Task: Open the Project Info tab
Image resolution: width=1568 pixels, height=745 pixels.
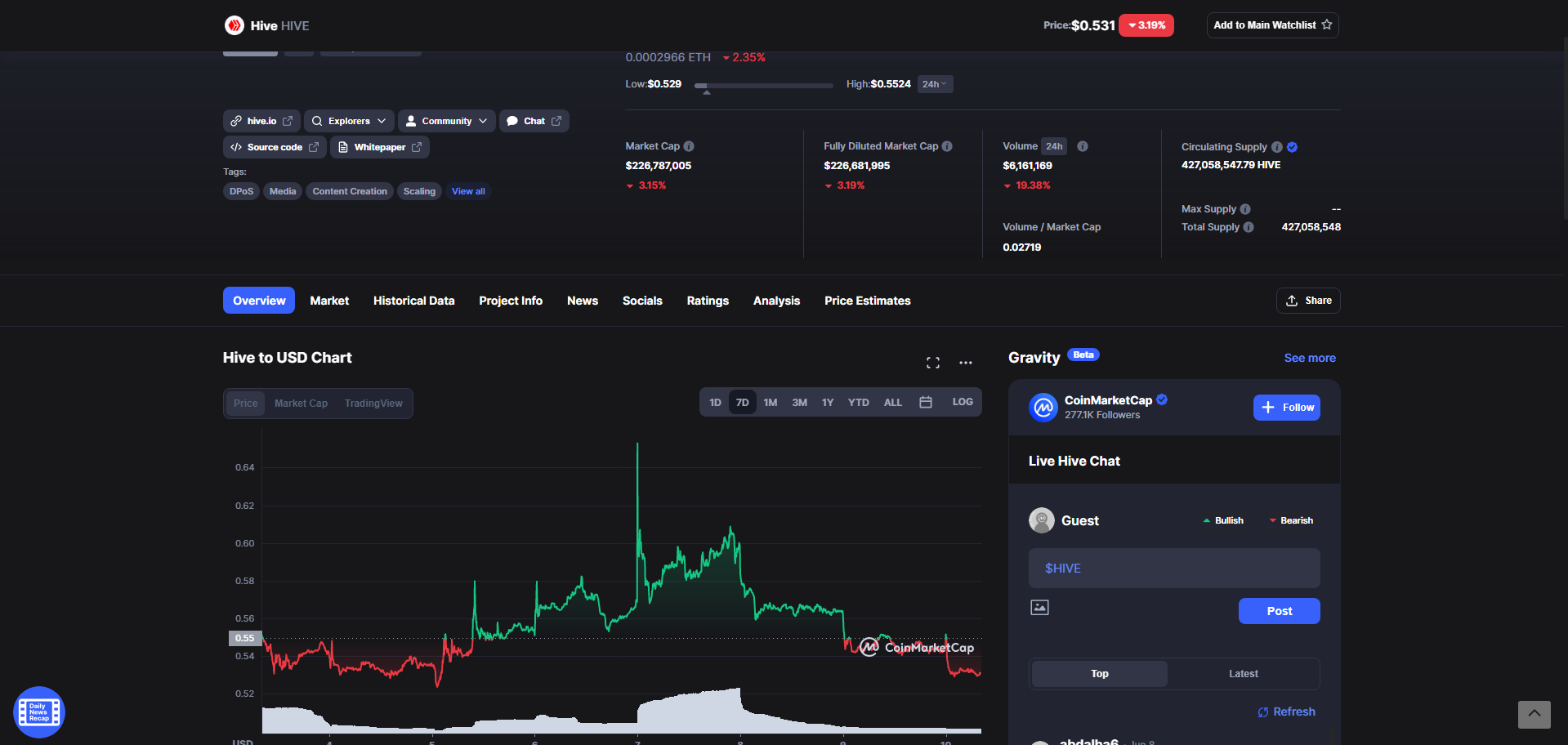Action: (x=511, y=301)
